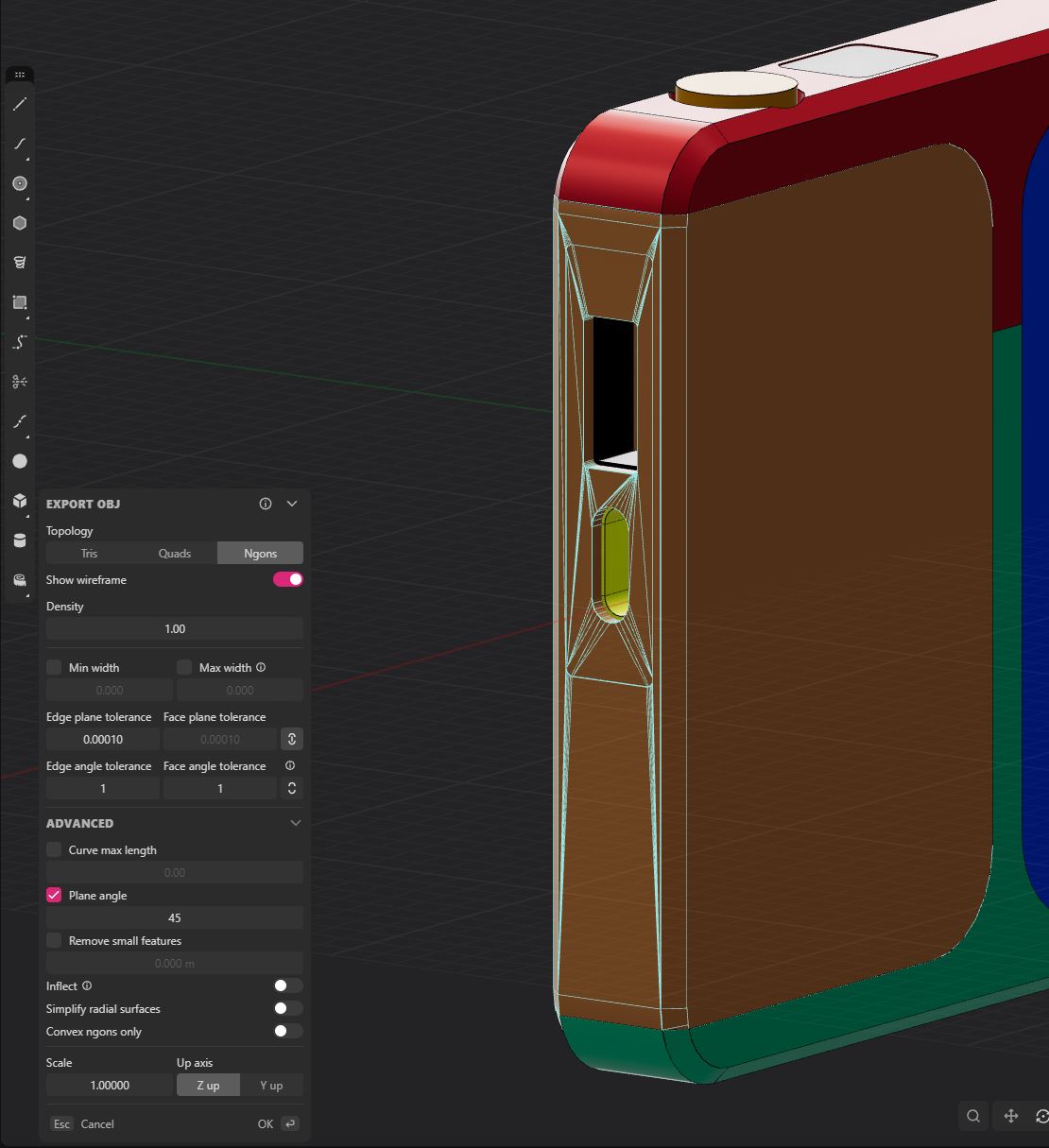Switch topology to Quads
The image size is (1049, 1148).
[175, 553]
